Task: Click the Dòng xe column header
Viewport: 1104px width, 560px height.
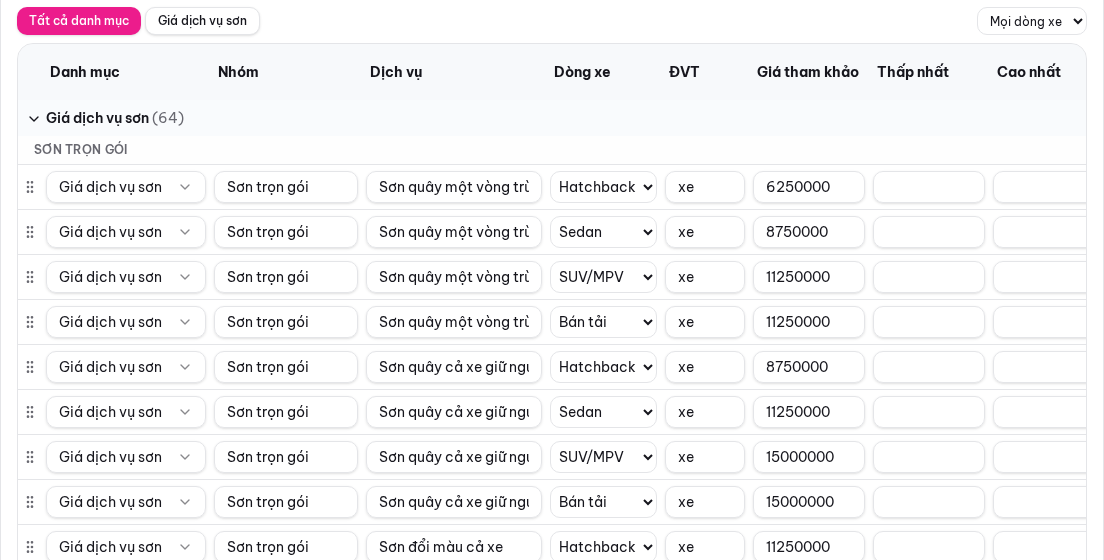Action: [x=582, y=72]
